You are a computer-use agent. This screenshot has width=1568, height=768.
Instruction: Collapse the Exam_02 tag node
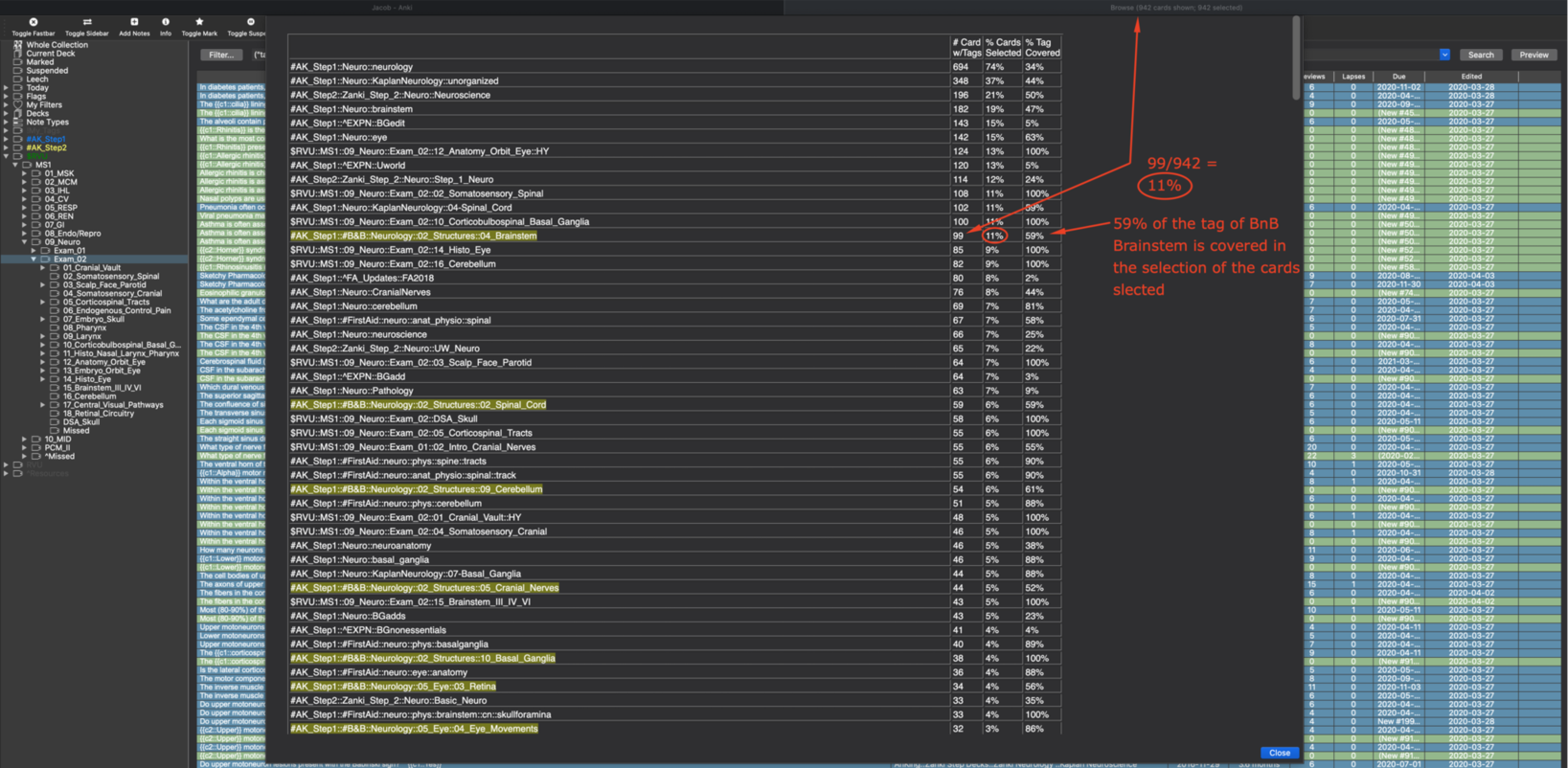[34, 260]
